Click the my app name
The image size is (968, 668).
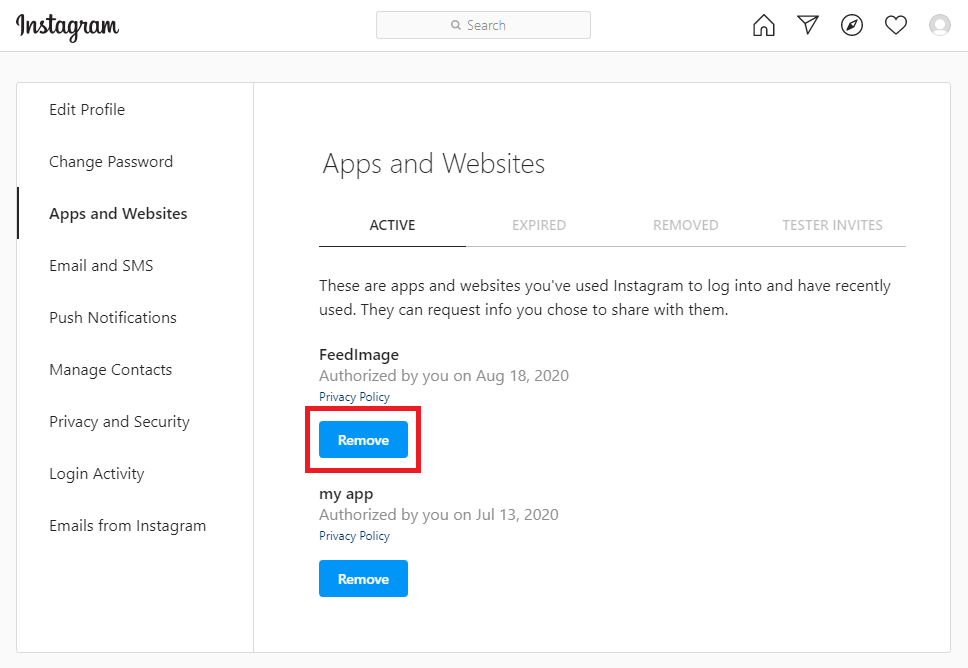[346, 495]
